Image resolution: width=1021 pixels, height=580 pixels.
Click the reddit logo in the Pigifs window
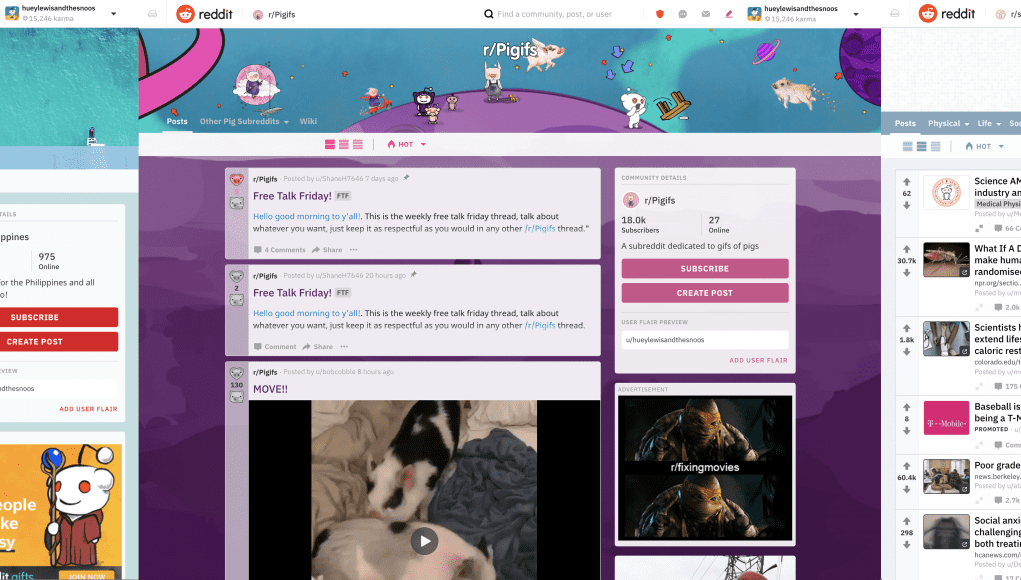click(x=204, y=14)
